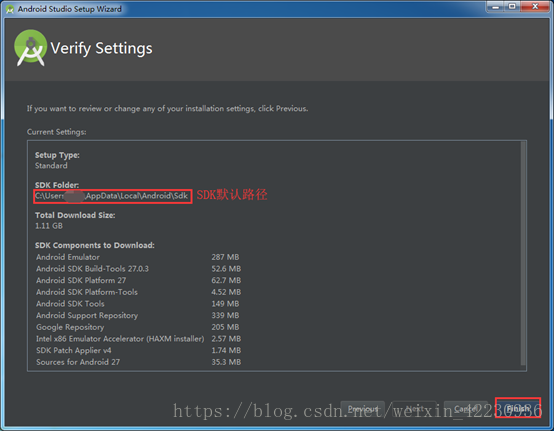The image size is (554, 431).
Task: Click the settings list vertical scrollbar
Action: (523, 254)
